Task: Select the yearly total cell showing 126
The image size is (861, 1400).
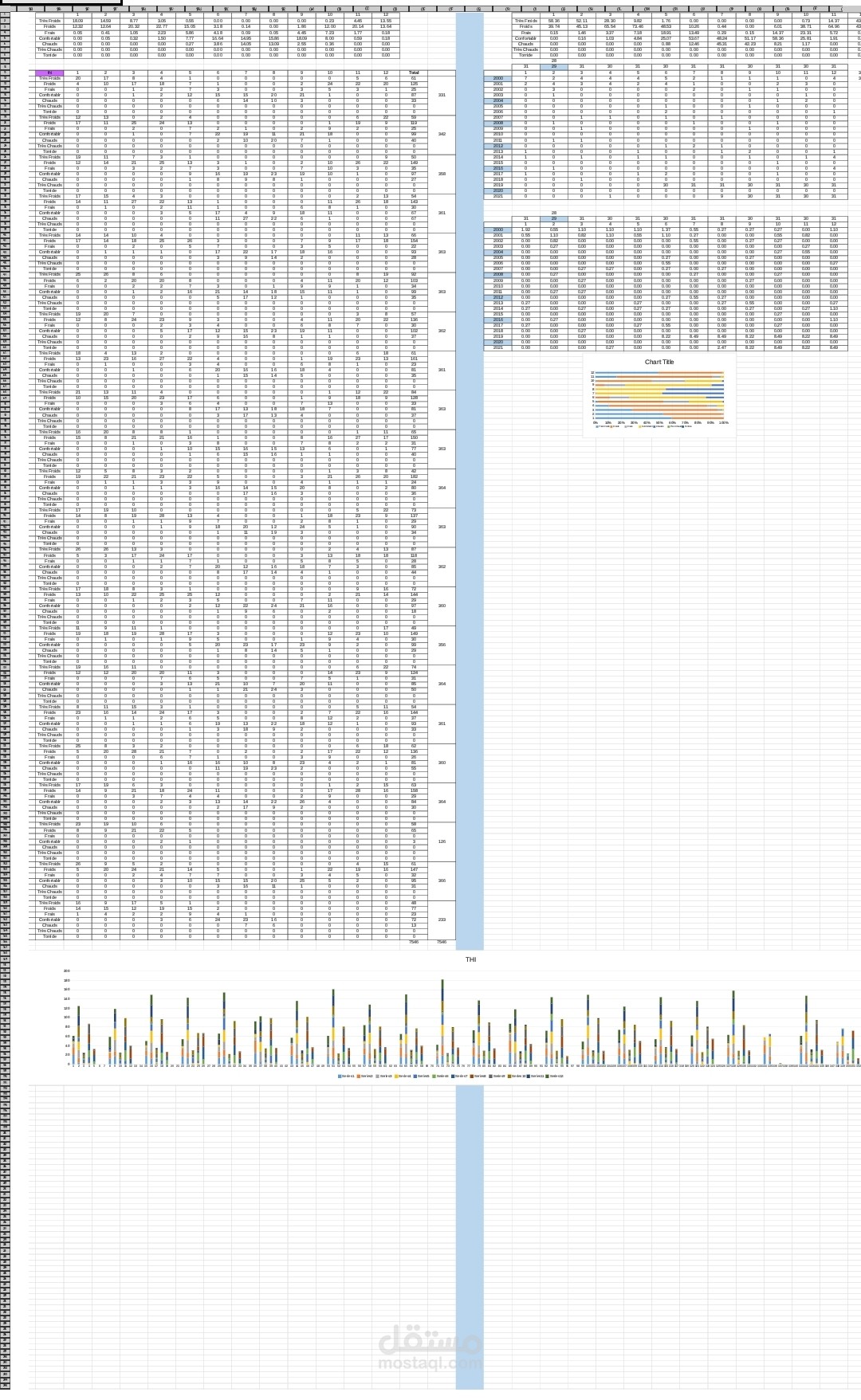Action: (442, 841)
